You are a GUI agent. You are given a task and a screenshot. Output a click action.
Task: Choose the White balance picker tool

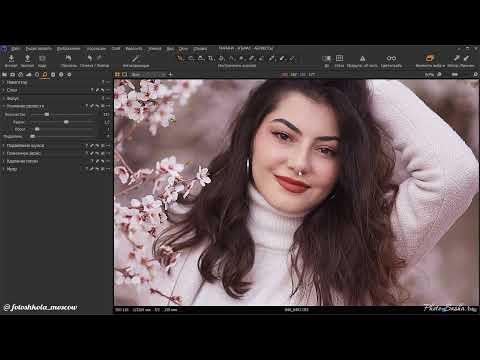[272, 58]
